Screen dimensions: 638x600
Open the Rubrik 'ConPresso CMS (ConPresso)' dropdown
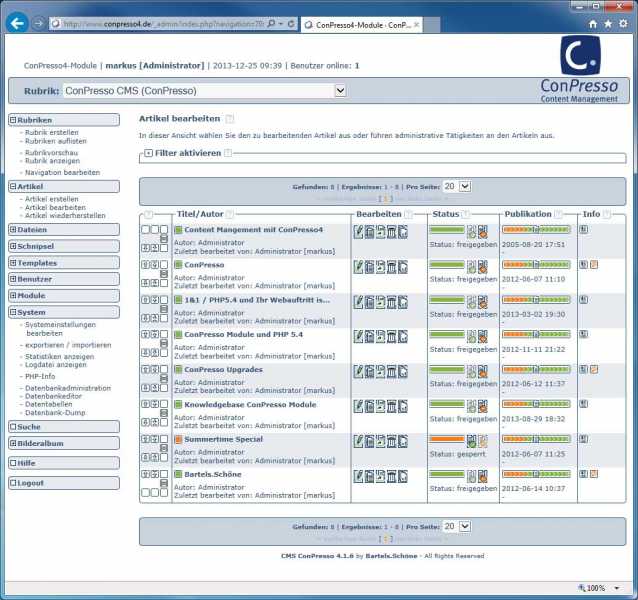340,91
